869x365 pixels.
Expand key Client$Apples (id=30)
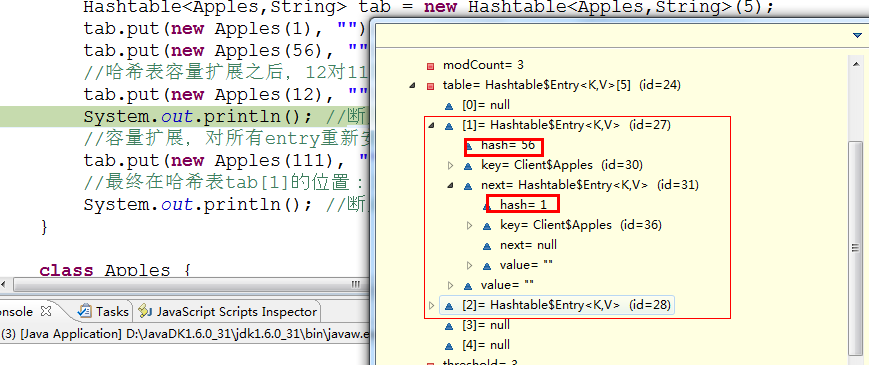(x=450, y=165)
